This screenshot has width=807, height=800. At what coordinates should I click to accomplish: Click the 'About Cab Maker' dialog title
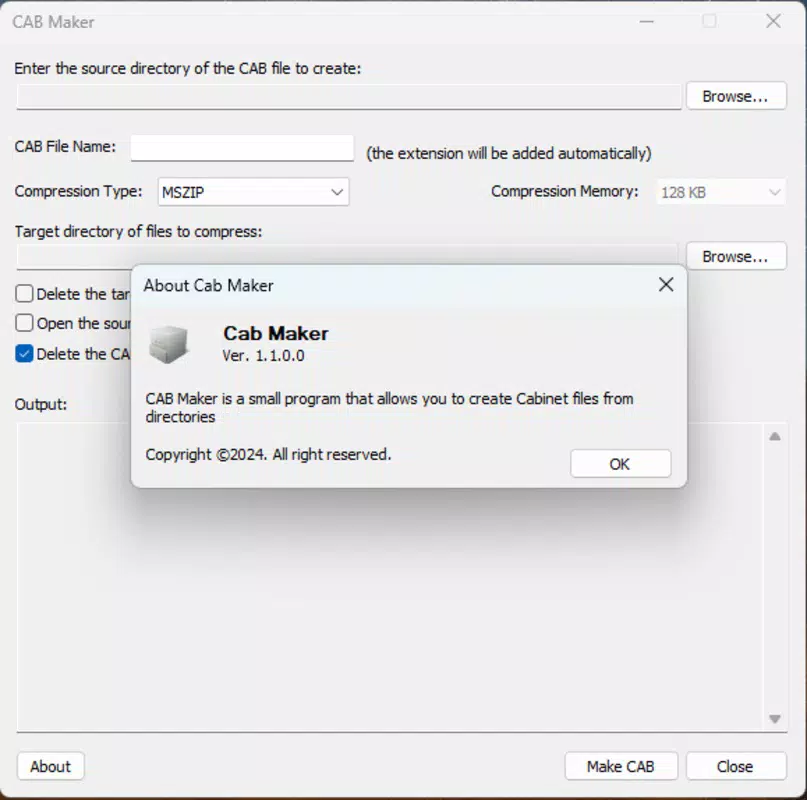[208, 286]
